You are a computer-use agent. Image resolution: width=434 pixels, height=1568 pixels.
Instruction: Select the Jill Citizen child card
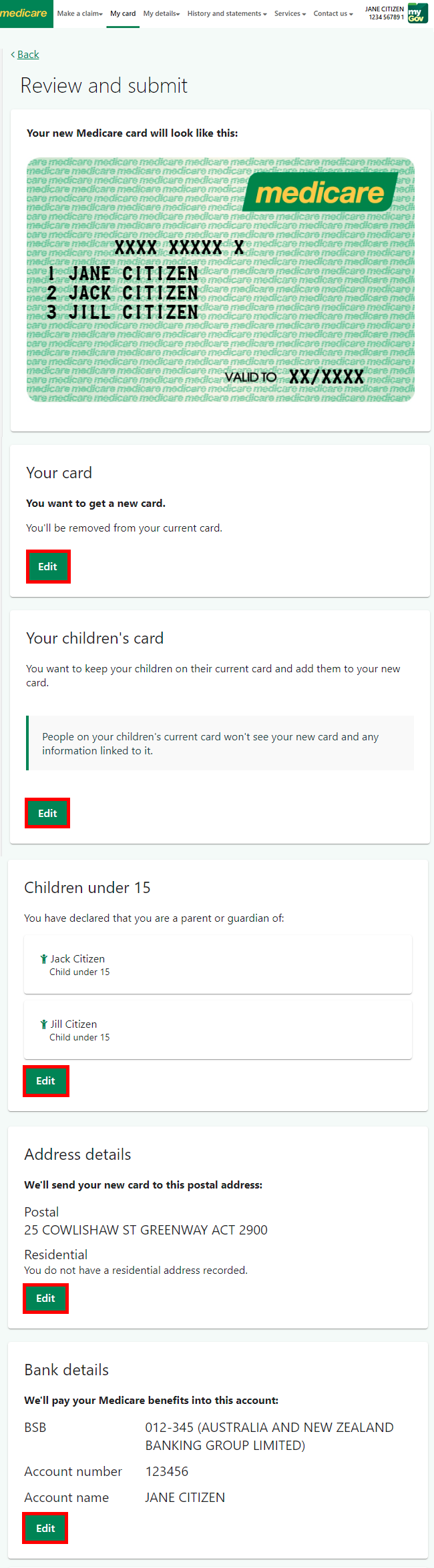(218, 1030)
